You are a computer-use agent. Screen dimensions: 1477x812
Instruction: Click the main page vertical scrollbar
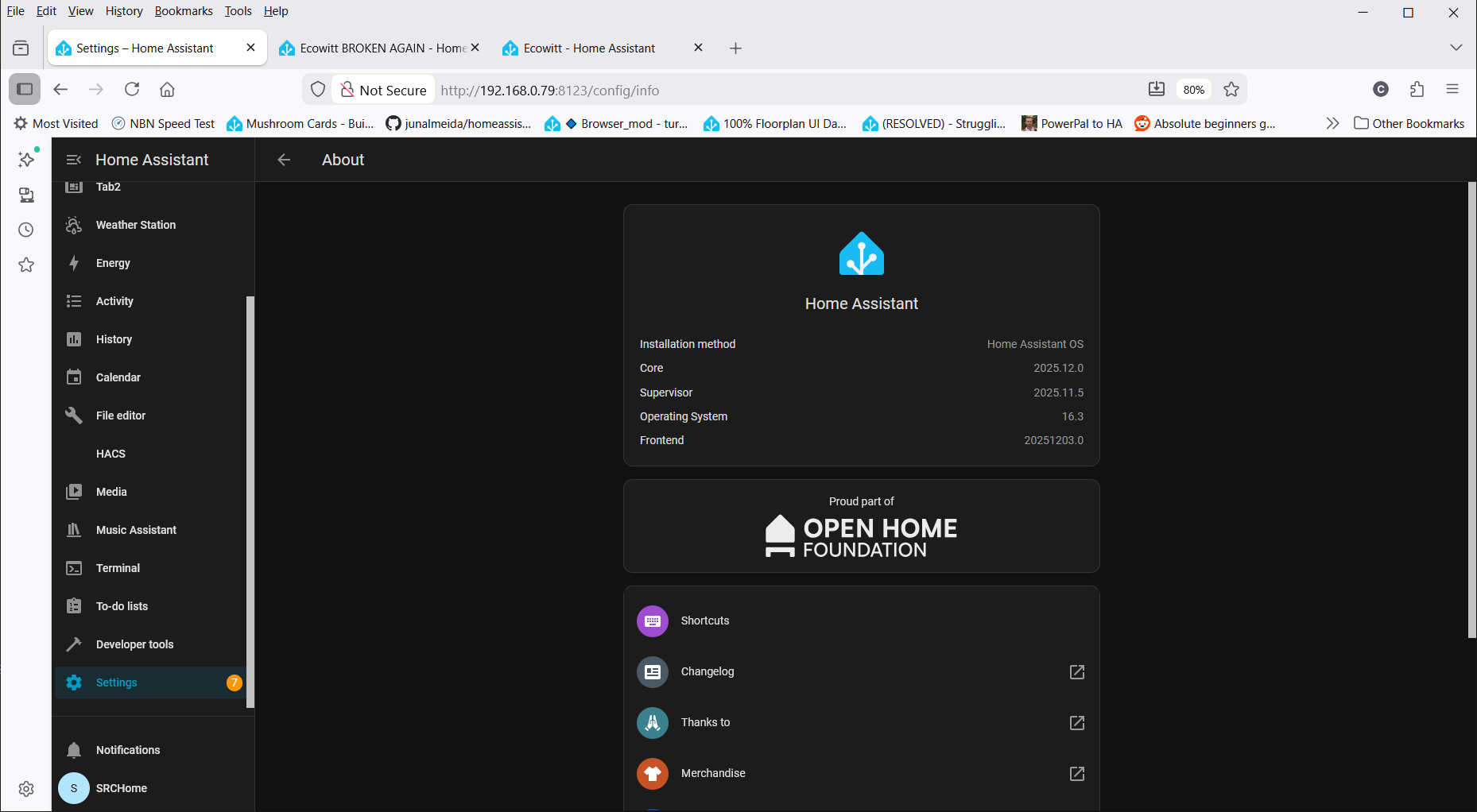pos(1471,409)
